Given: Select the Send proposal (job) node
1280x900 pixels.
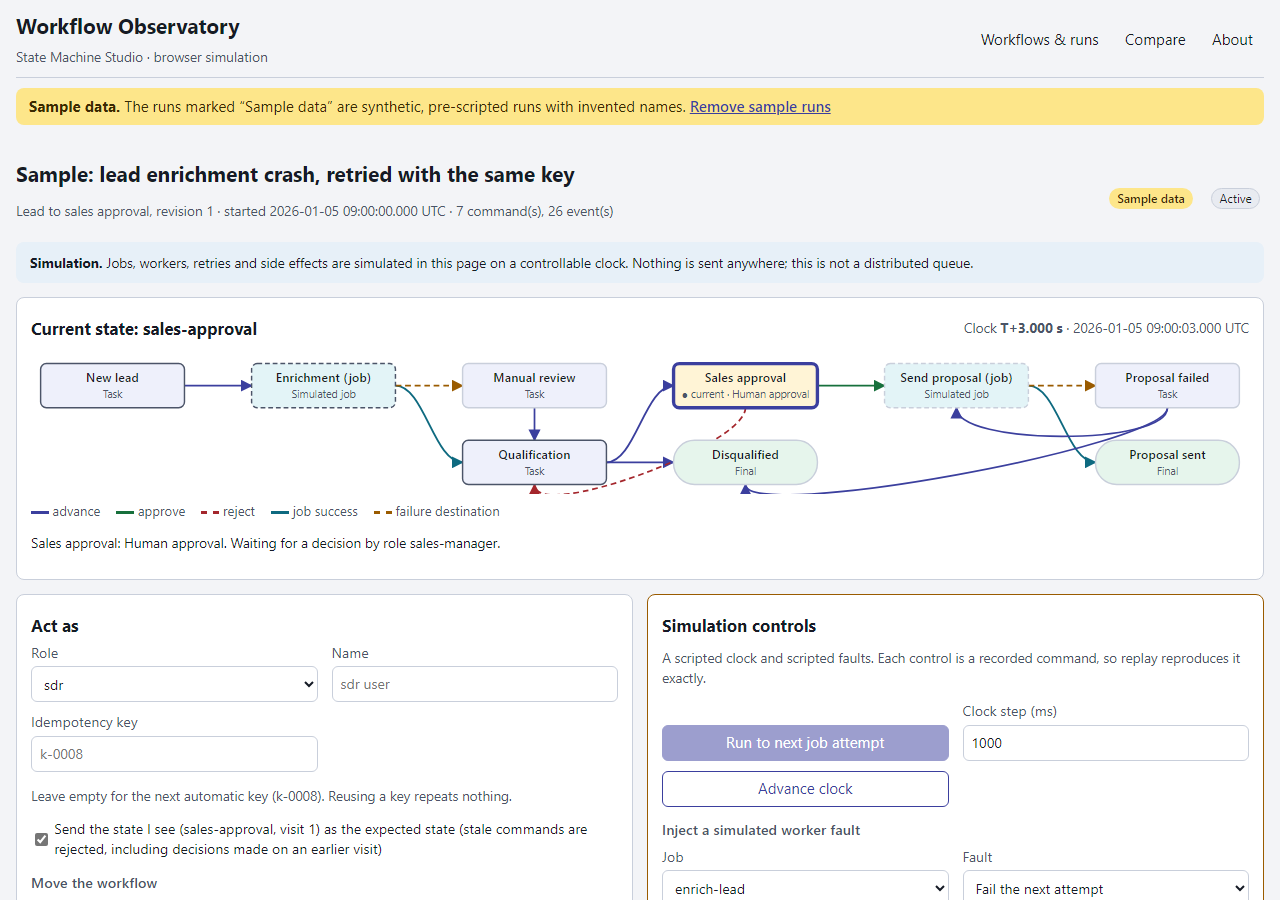Looking at the screenshot, I should click(x=956, y=386).
